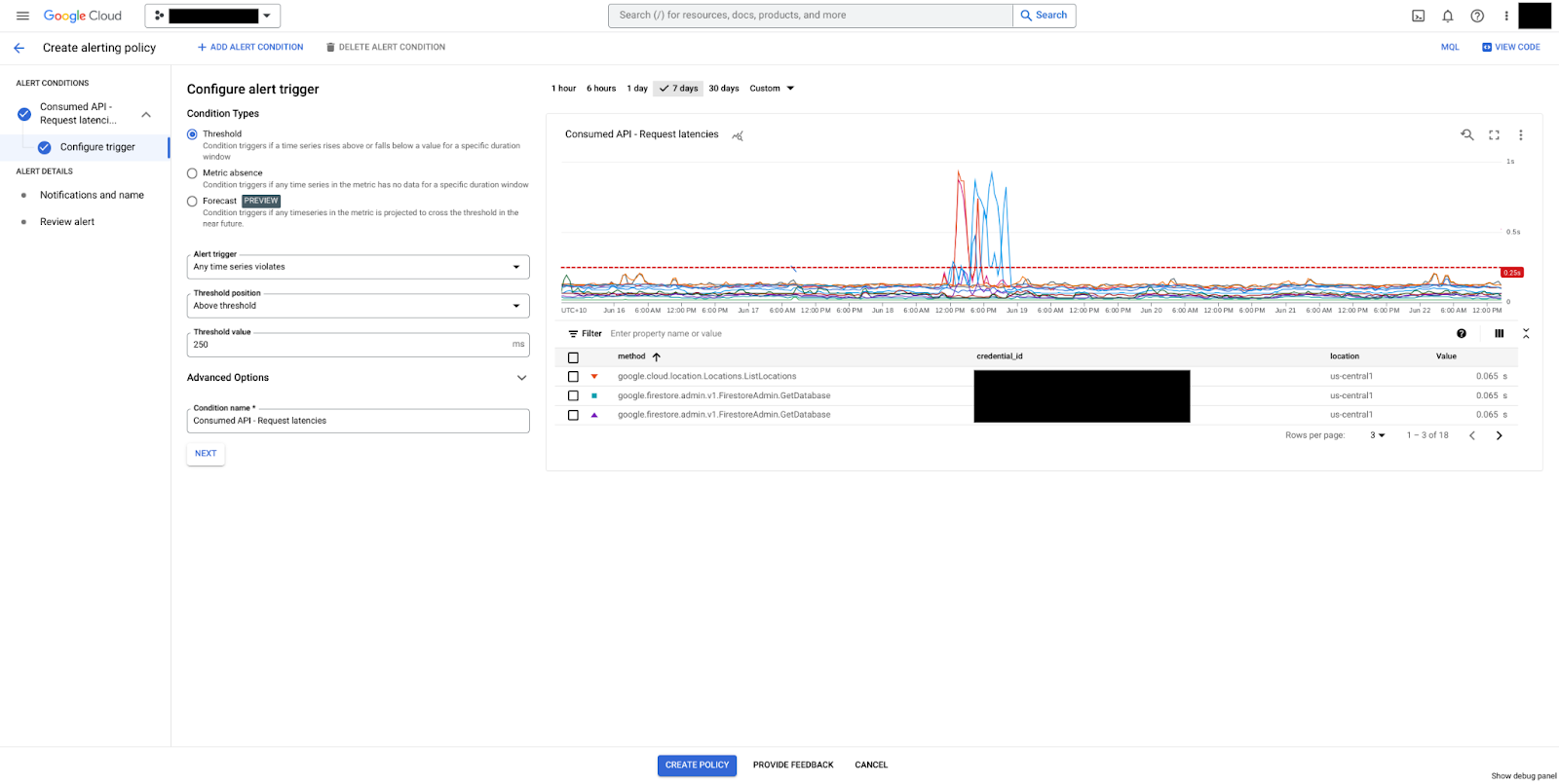Open the Alert trigger dropdown
The image size is (1559, 784).
point(358,267)
